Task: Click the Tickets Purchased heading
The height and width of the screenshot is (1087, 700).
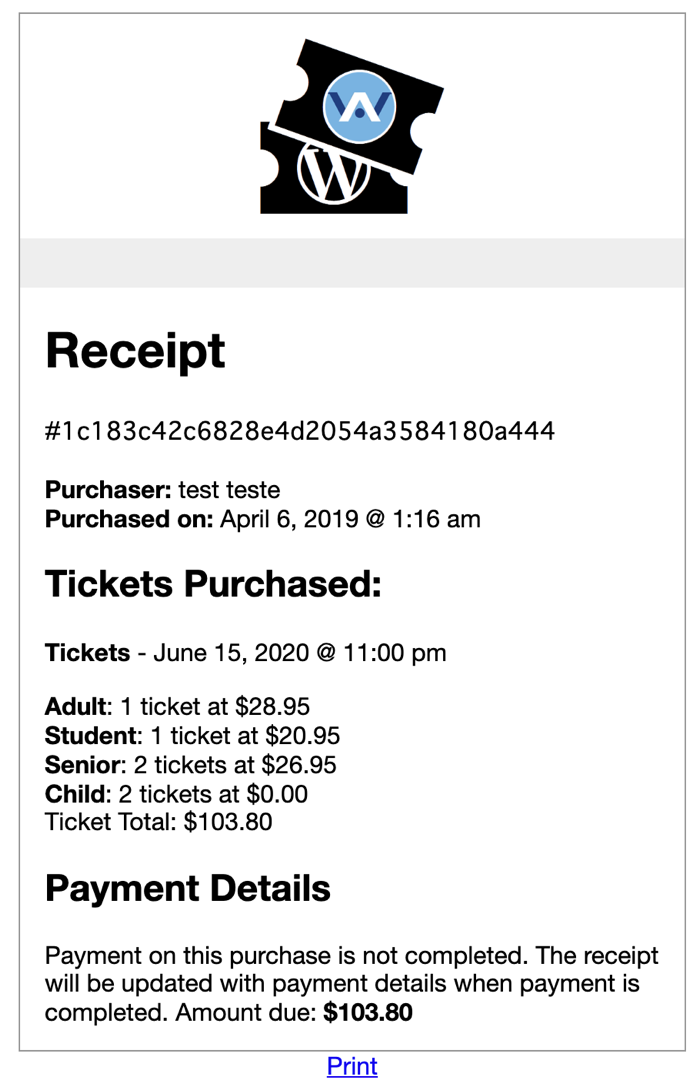Action: tap(213, 583)
